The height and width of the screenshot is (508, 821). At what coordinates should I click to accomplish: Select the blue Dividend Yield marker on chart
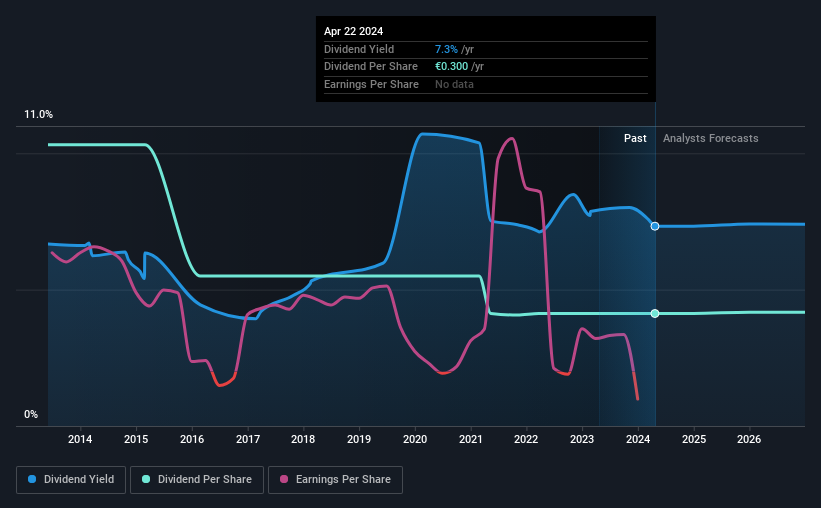point(655,226)
